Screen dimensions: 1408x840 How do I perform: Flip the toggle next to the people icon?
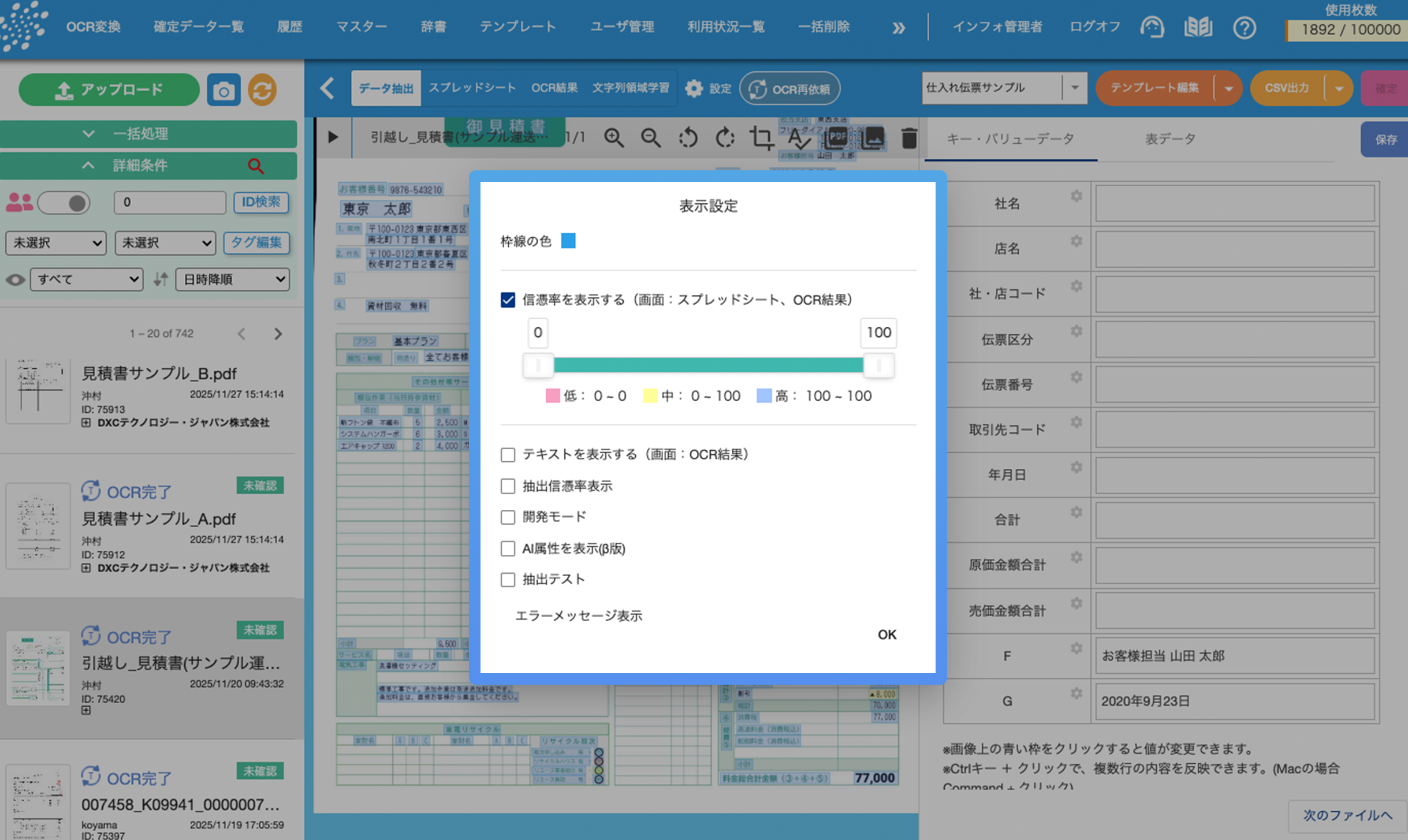click(64, 203)
